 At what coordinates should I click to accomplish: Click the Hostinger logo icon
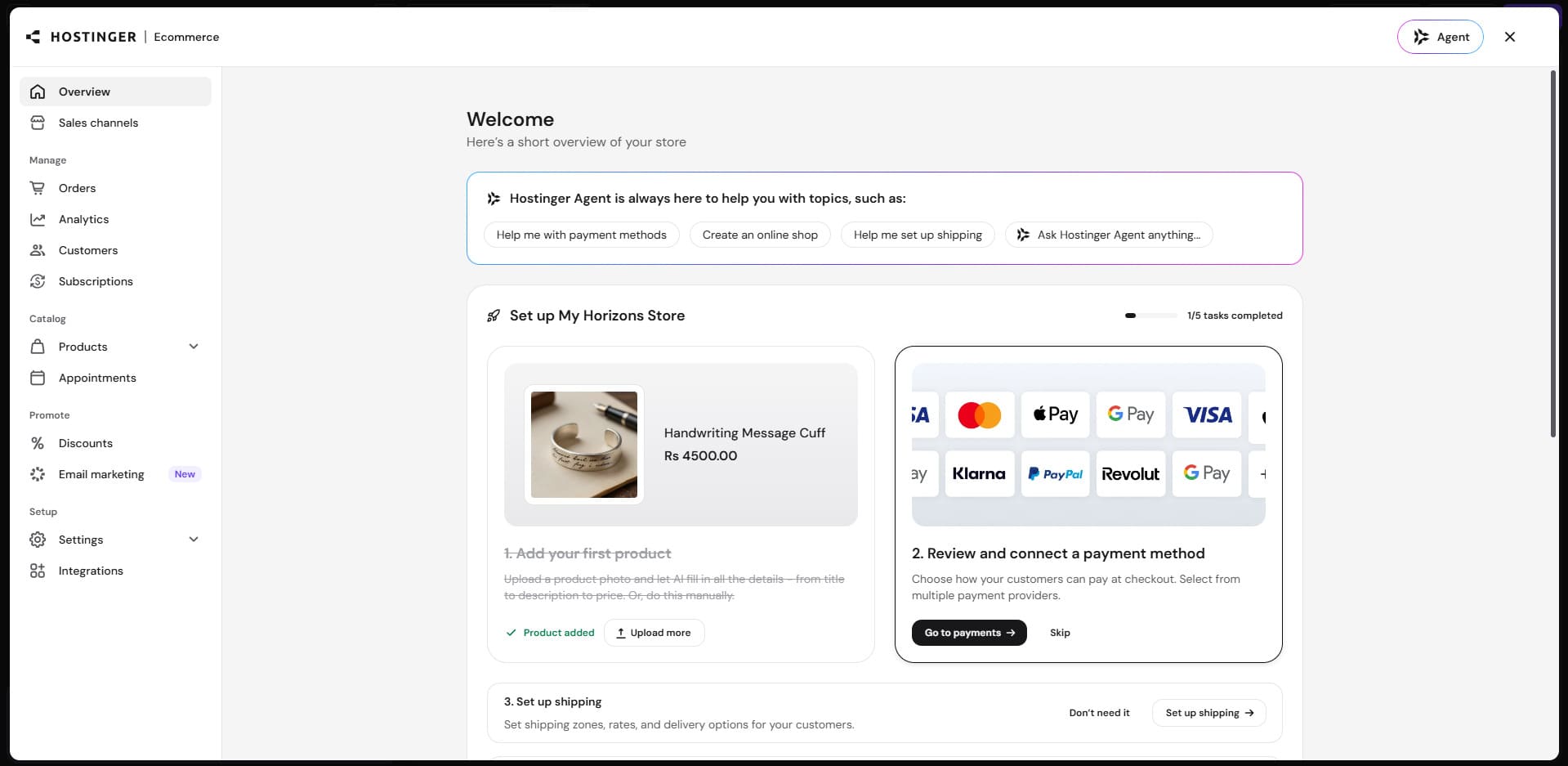coord(33,37)
